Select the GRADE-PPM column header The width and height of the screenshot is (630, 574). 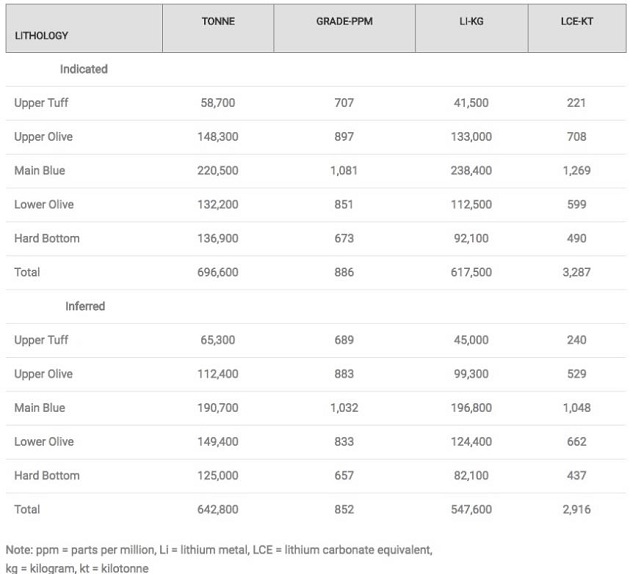tap(344, 21)
